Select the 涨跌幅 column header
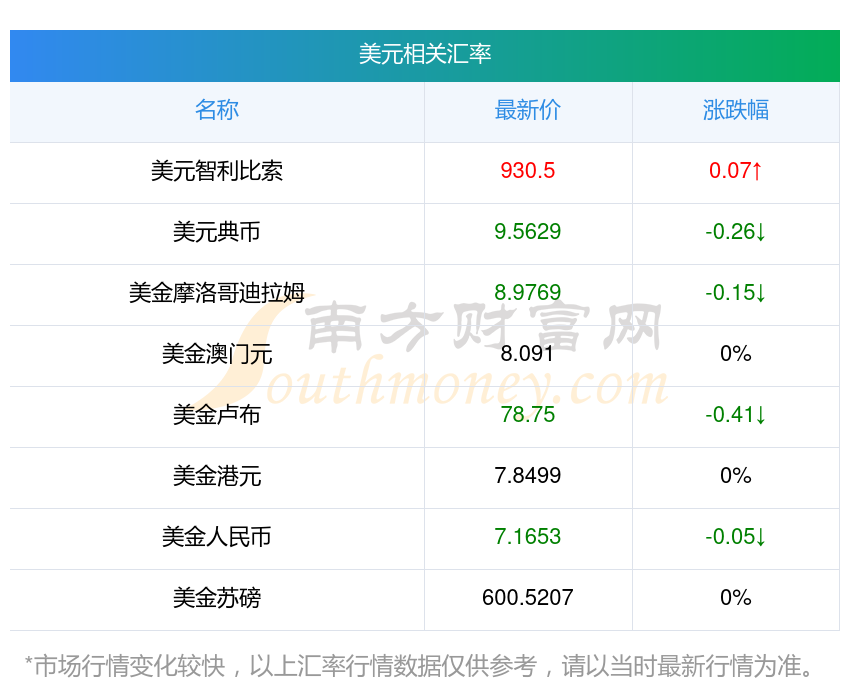 coord(736,110)
